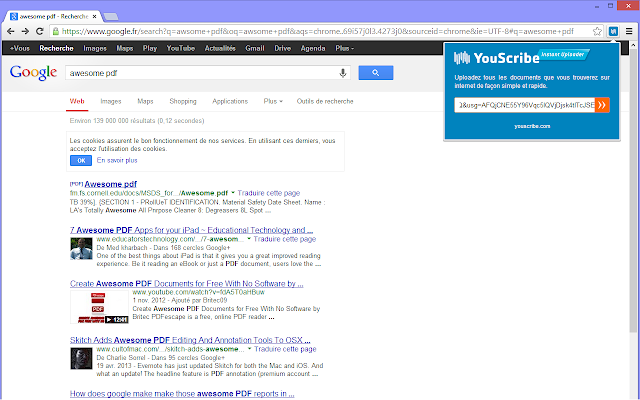This screenshot has width=640, height=400.
Task: Click the YouScribe URL input field
Action: coord(524,105)
